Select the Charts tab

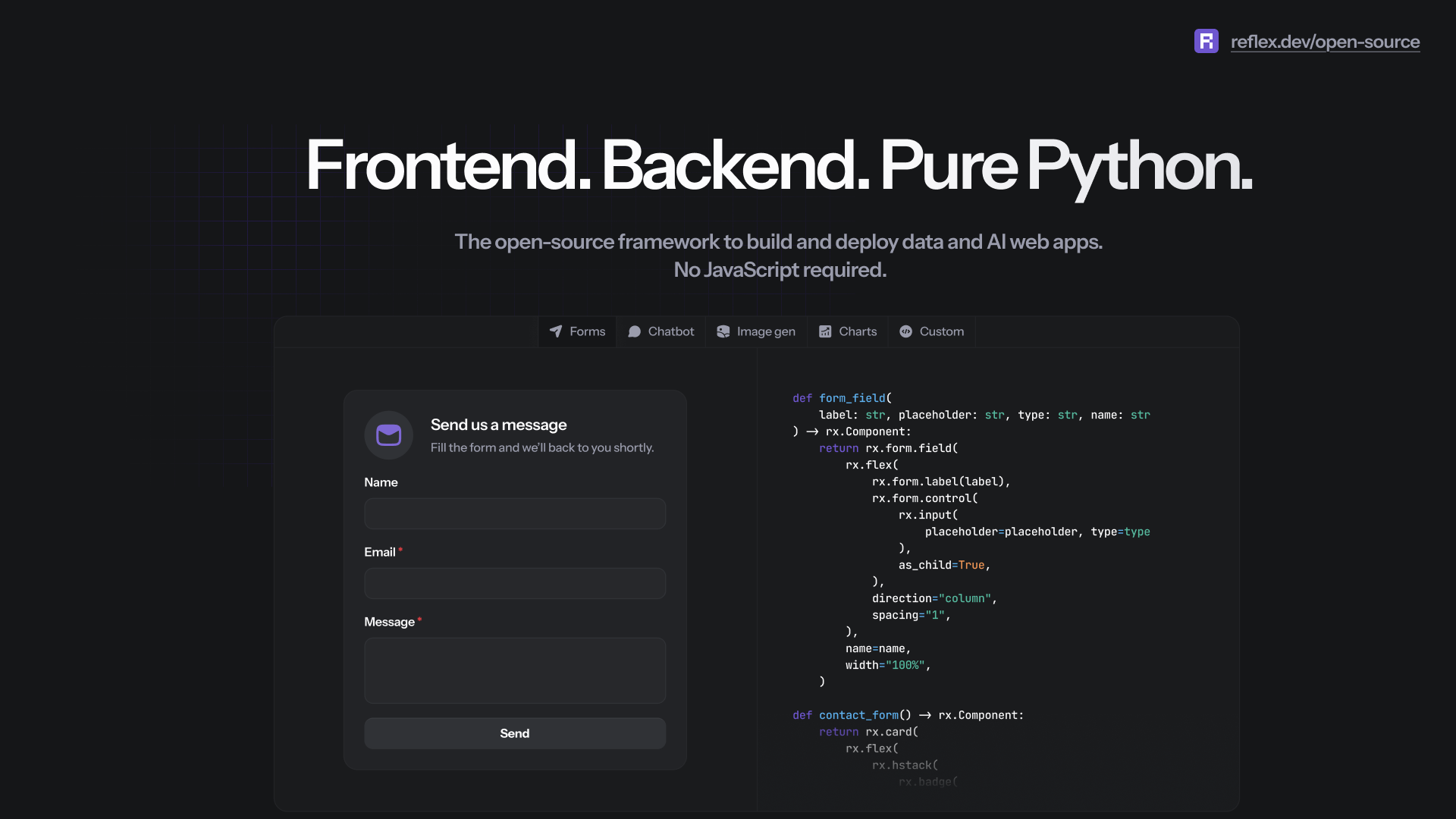(858, 331)
